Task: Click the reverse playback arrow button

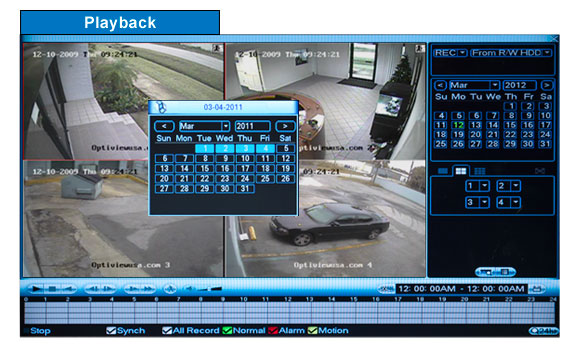Action: click(70, 289)
